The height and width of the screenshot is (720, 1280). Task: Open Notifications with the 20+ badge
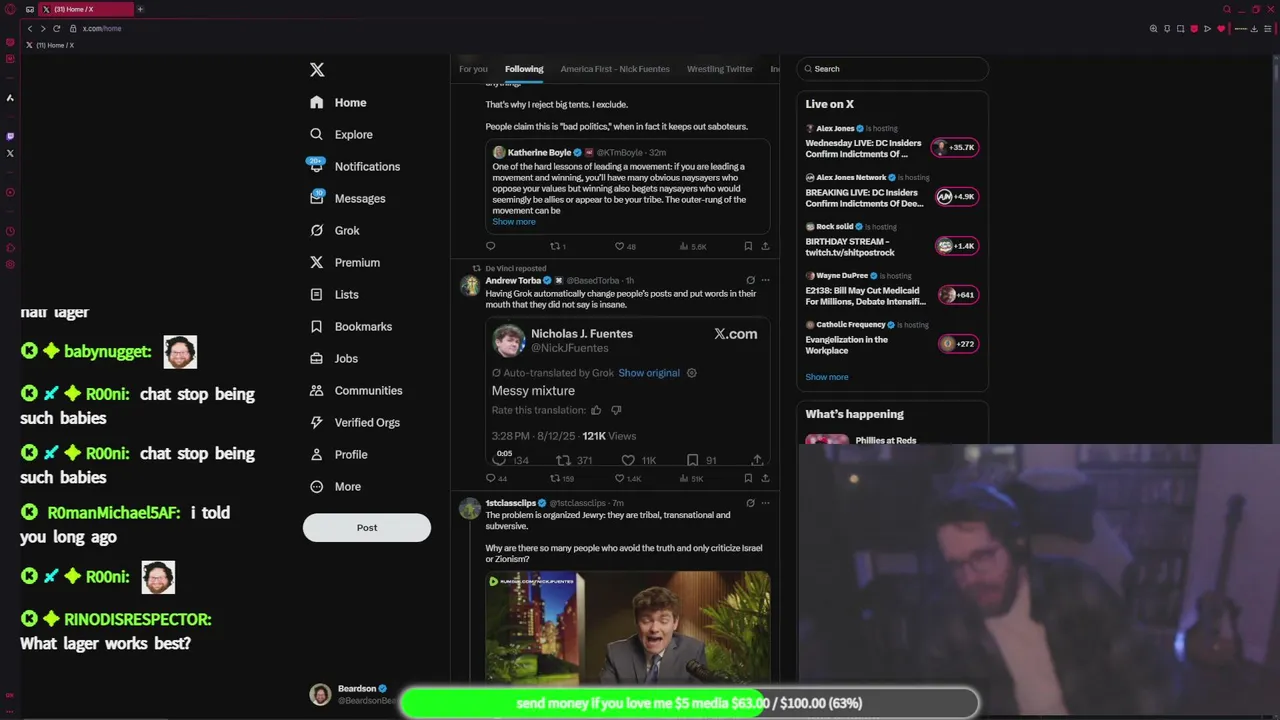coord(355,166)
